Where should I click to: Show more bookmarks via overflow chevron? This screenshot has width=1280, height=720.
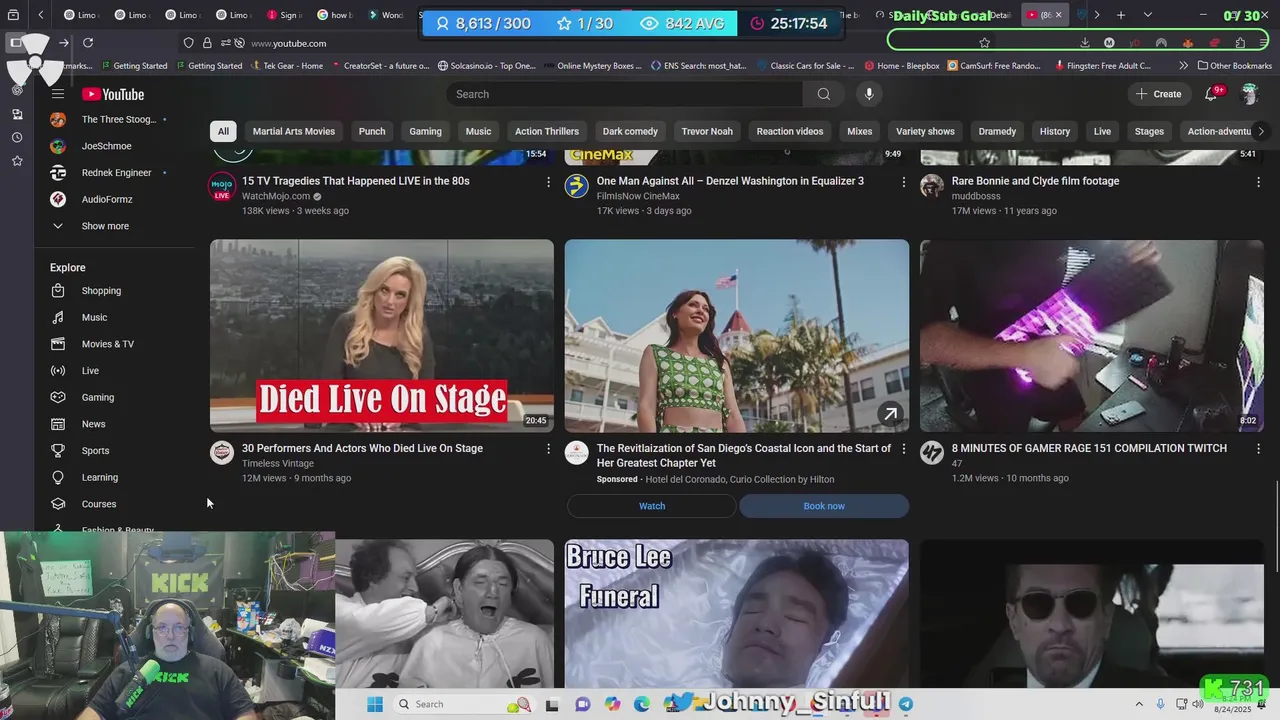tap(1184, 66)
